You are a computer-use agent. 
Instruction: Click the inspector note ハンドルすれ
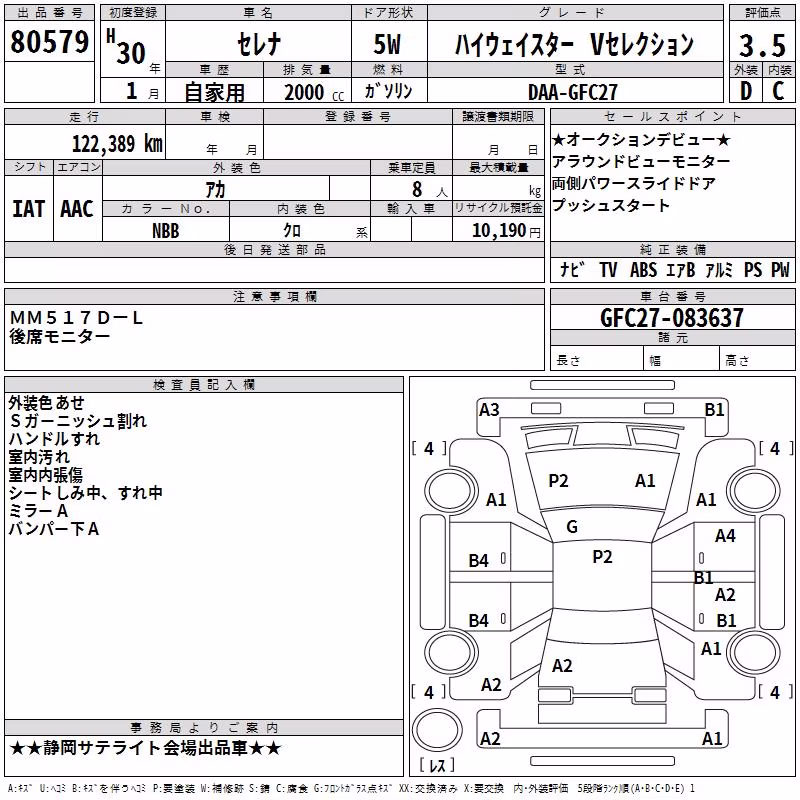pos(54,438)
